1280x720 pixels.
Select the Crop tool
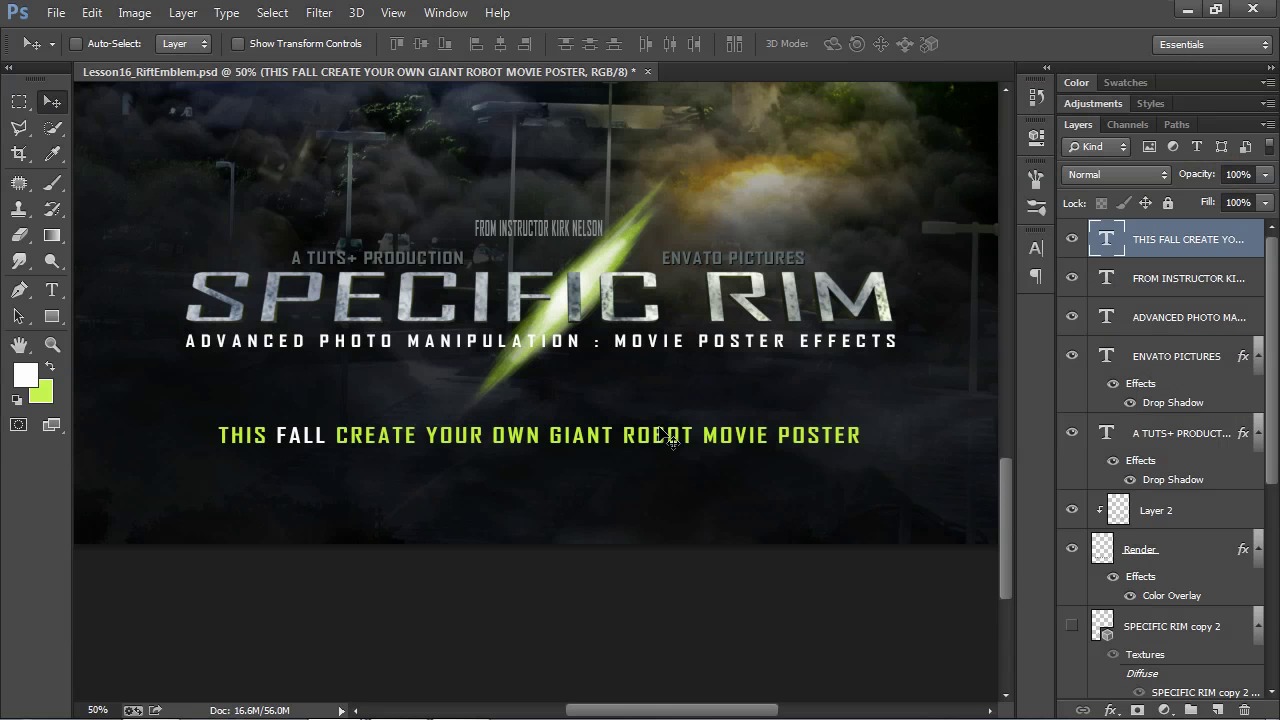(x=19, y=154)
